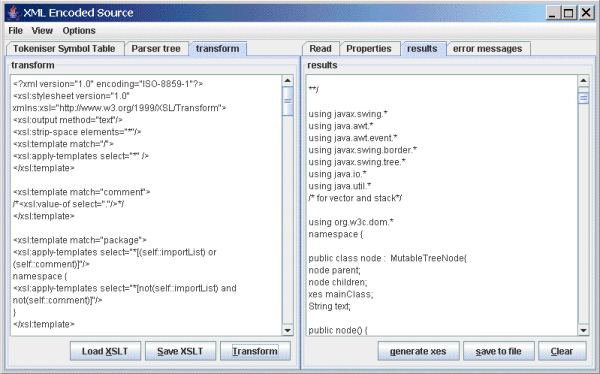Click the Transform button
The width and height of the screenshot is (600, 374).
(x=255, y=351)
